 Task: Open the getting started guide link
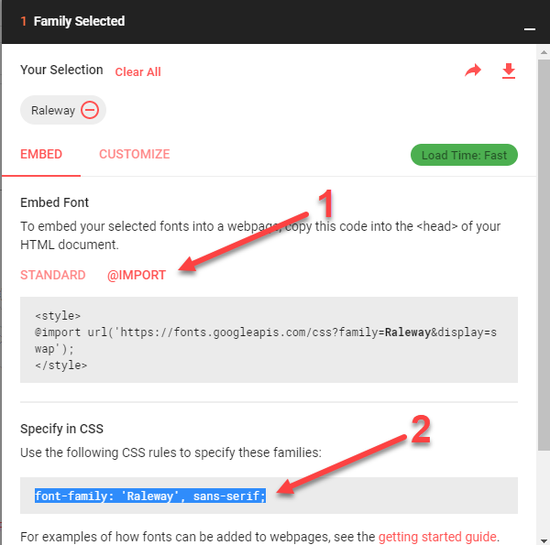tap(437, 537)
